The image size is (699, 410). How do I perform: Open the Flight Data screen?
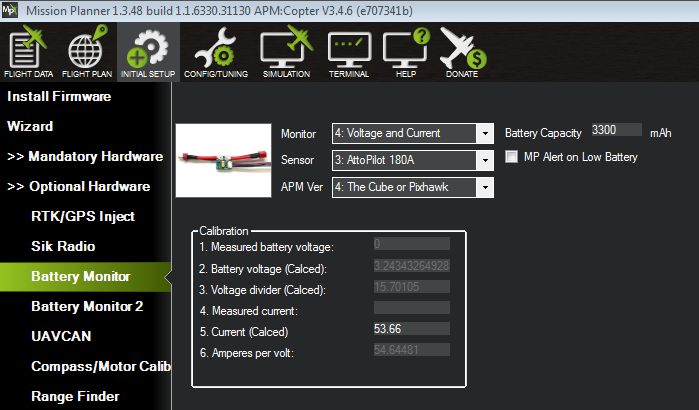point(29,53)
